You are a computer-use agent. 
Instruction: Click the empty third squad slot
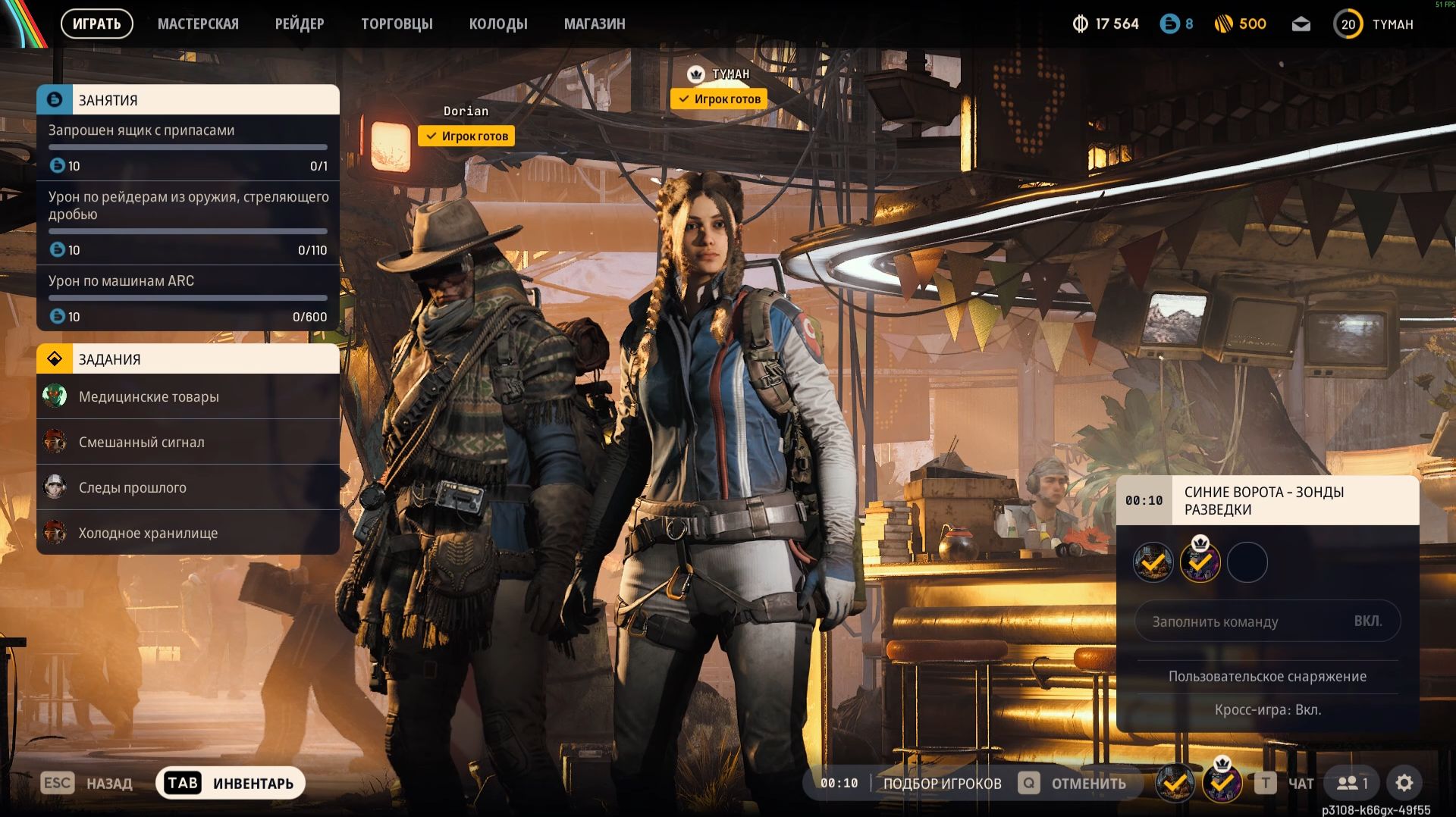point(1247,562)
